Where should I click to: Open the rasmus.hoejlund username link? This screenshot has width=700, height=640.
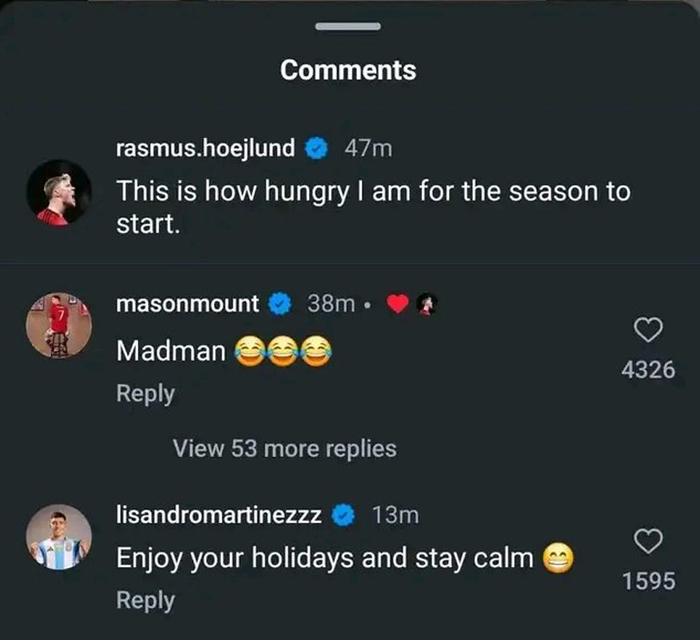coord(205,149)
